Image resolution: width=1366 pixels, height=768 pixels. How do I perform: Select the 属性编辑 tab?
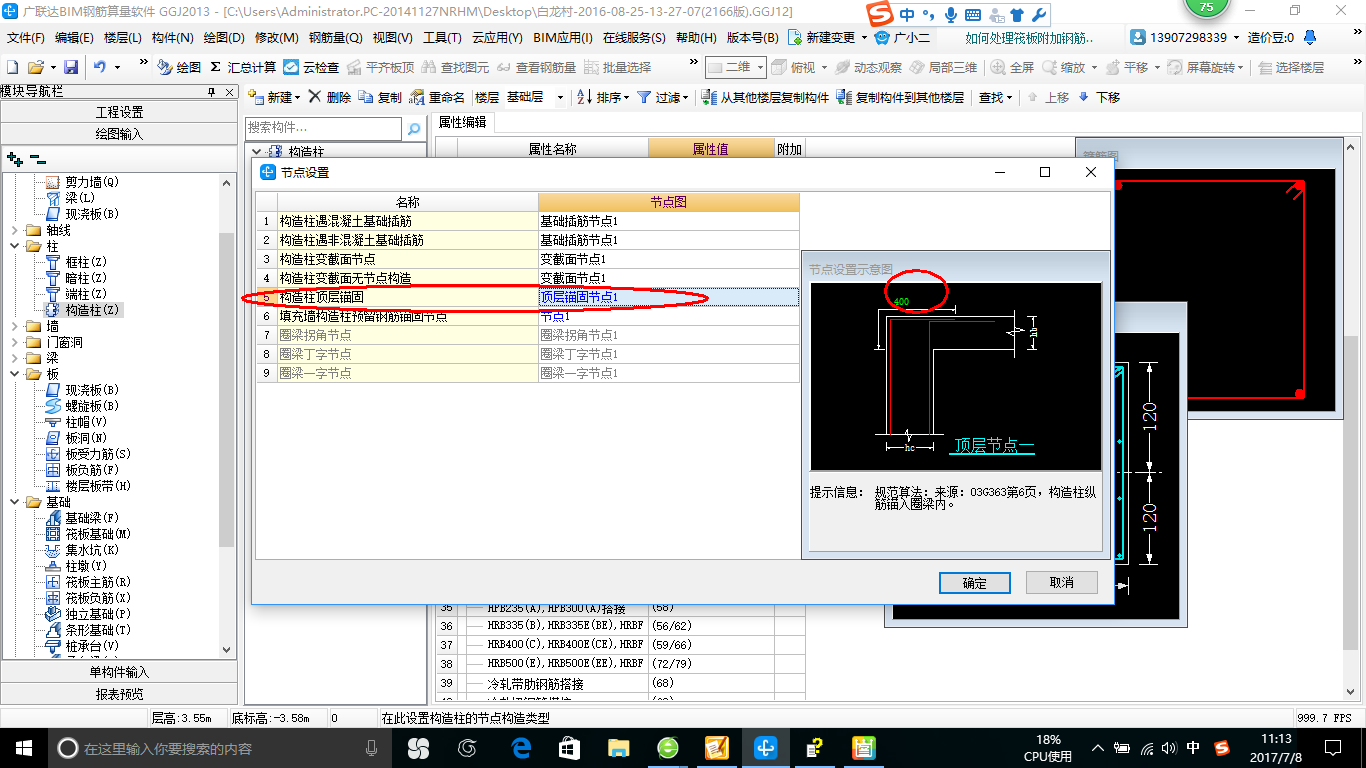[x=463, y=122]
